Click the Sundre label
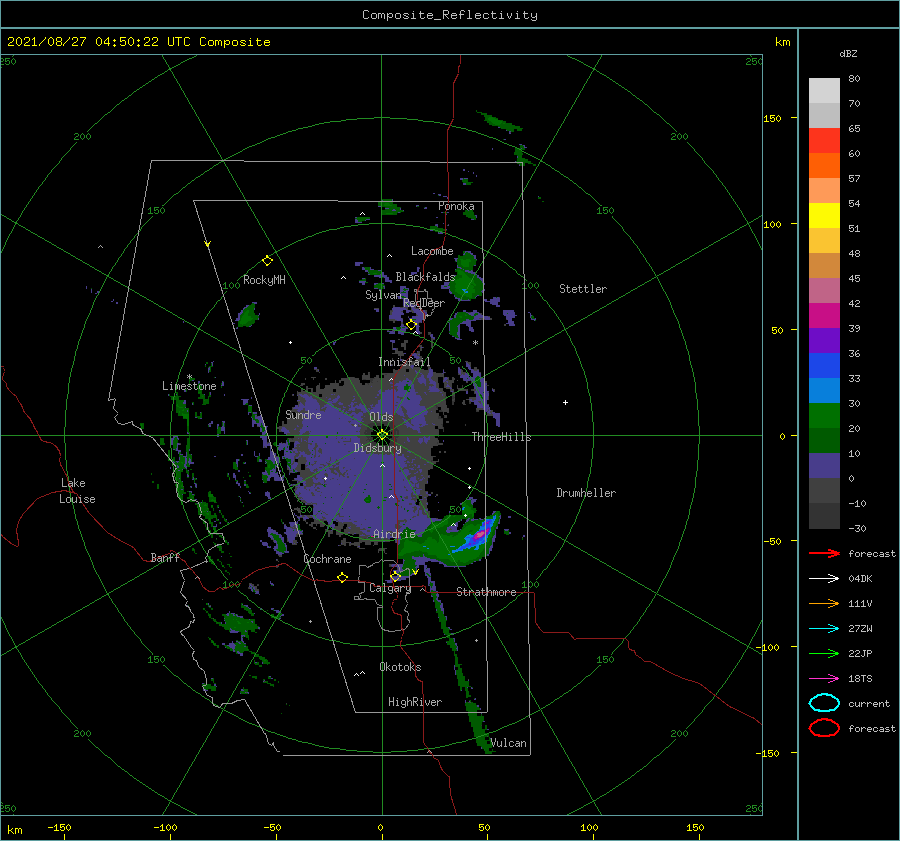900x841 pixels. 303,415
